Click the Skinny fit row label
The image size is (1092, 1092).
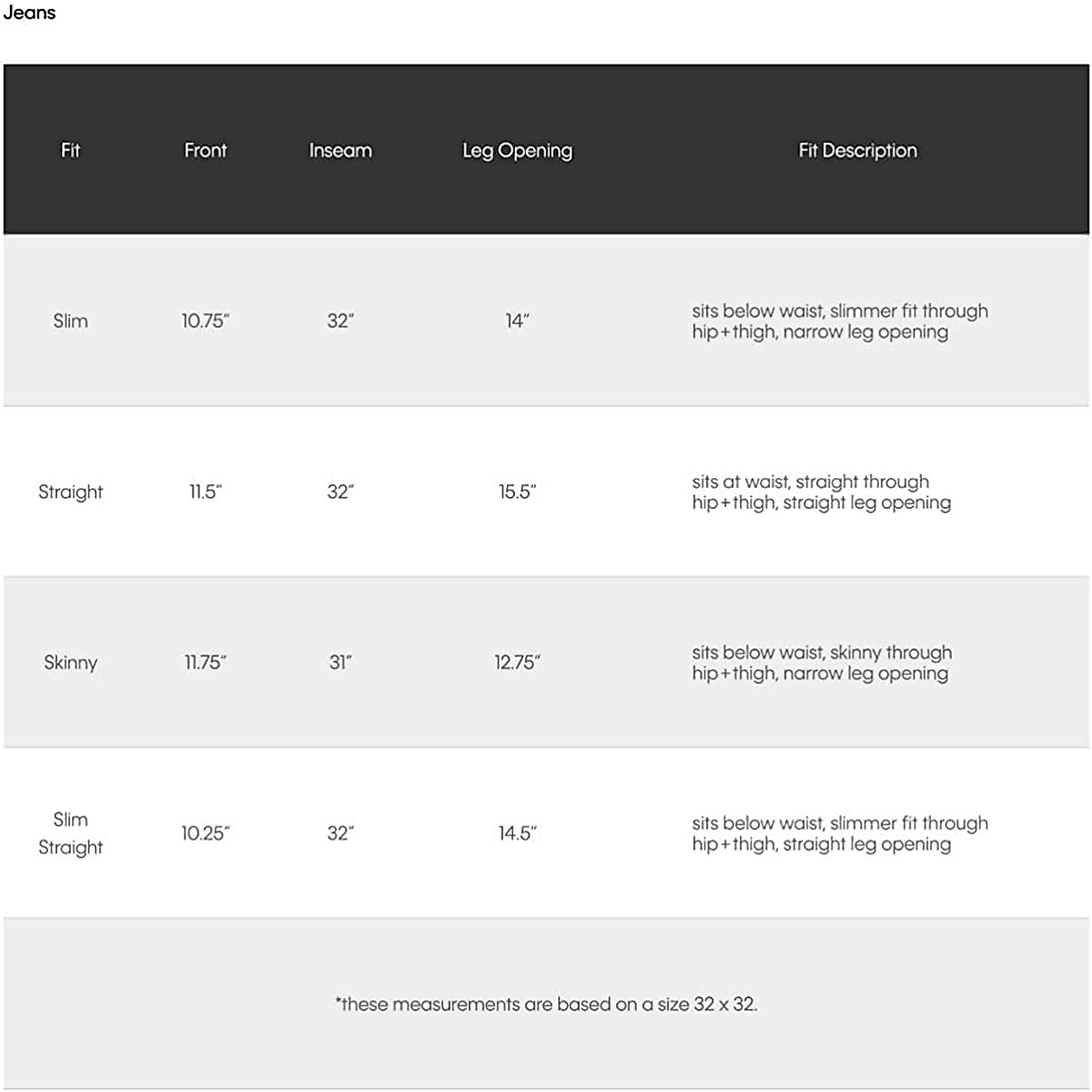(70, 662)
